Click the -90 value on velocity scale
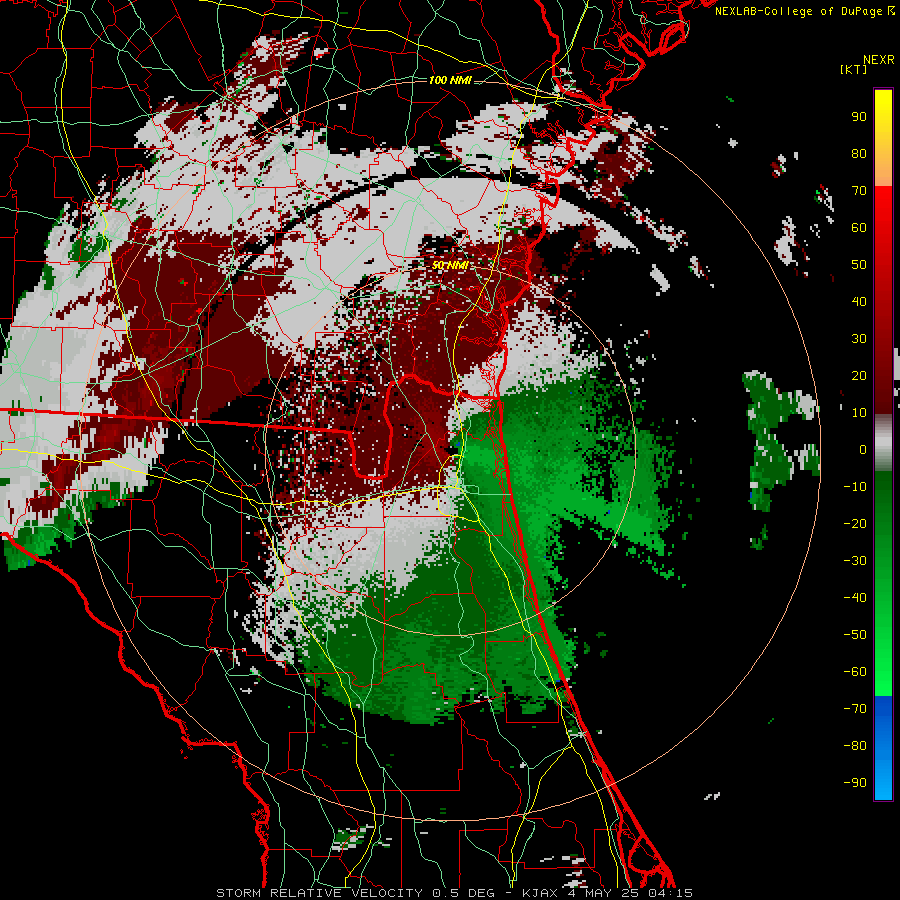Image resolution: width=900 pixels, height=900 pixels. coord(855,782)
